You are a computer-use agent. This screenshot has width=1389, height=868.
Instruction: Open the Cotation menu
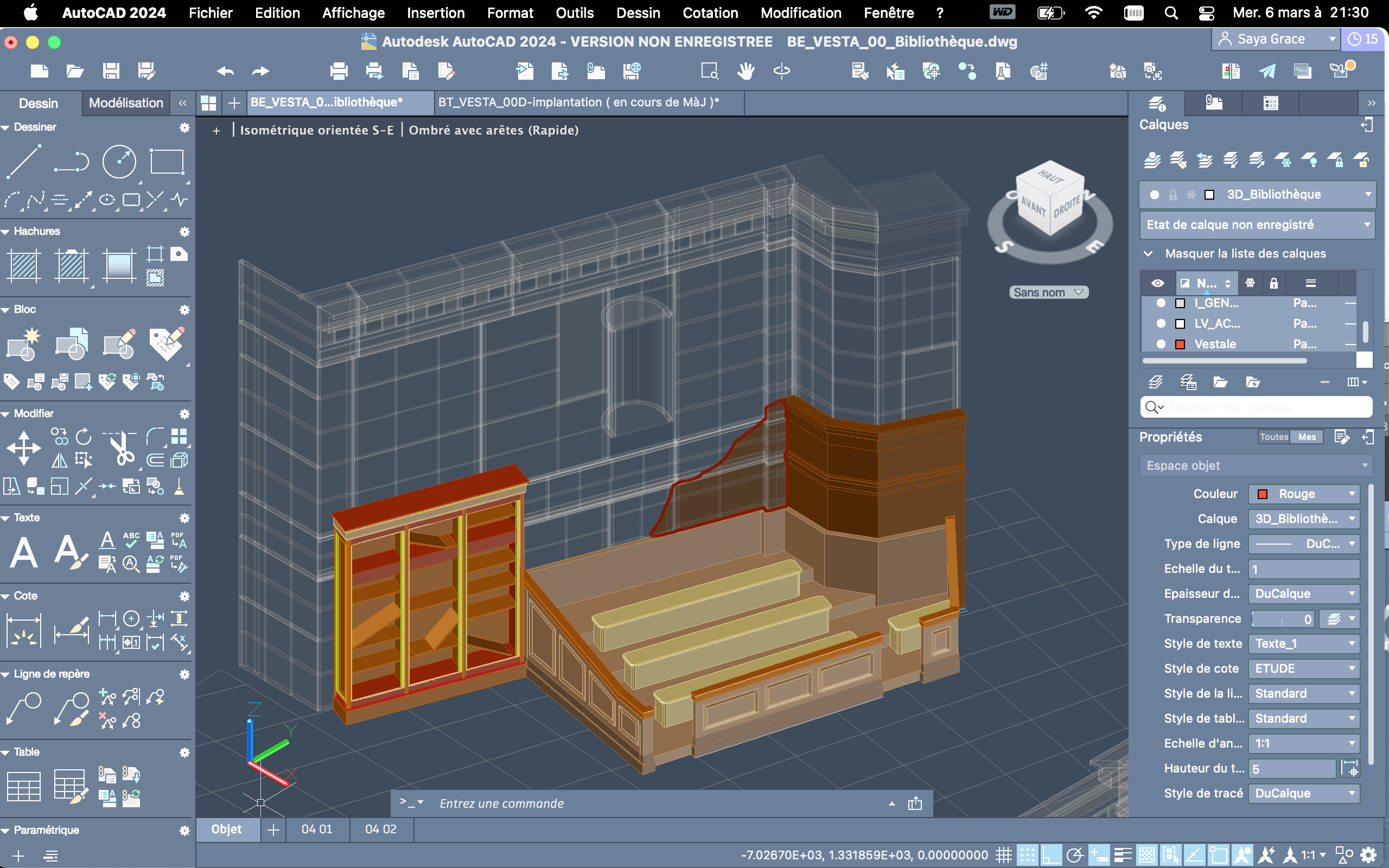pos(710,12)
